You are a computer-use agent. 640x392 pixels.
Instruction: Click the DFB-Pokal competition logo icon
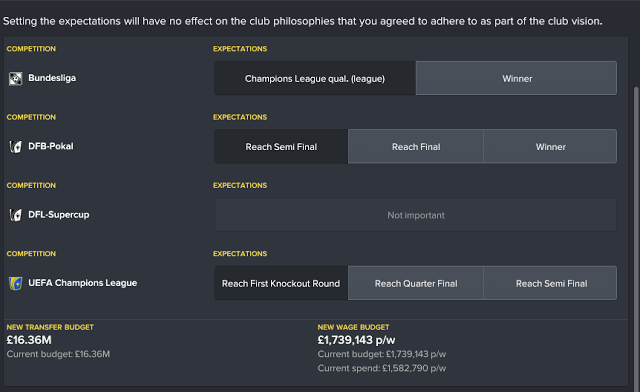pos(16,147)
